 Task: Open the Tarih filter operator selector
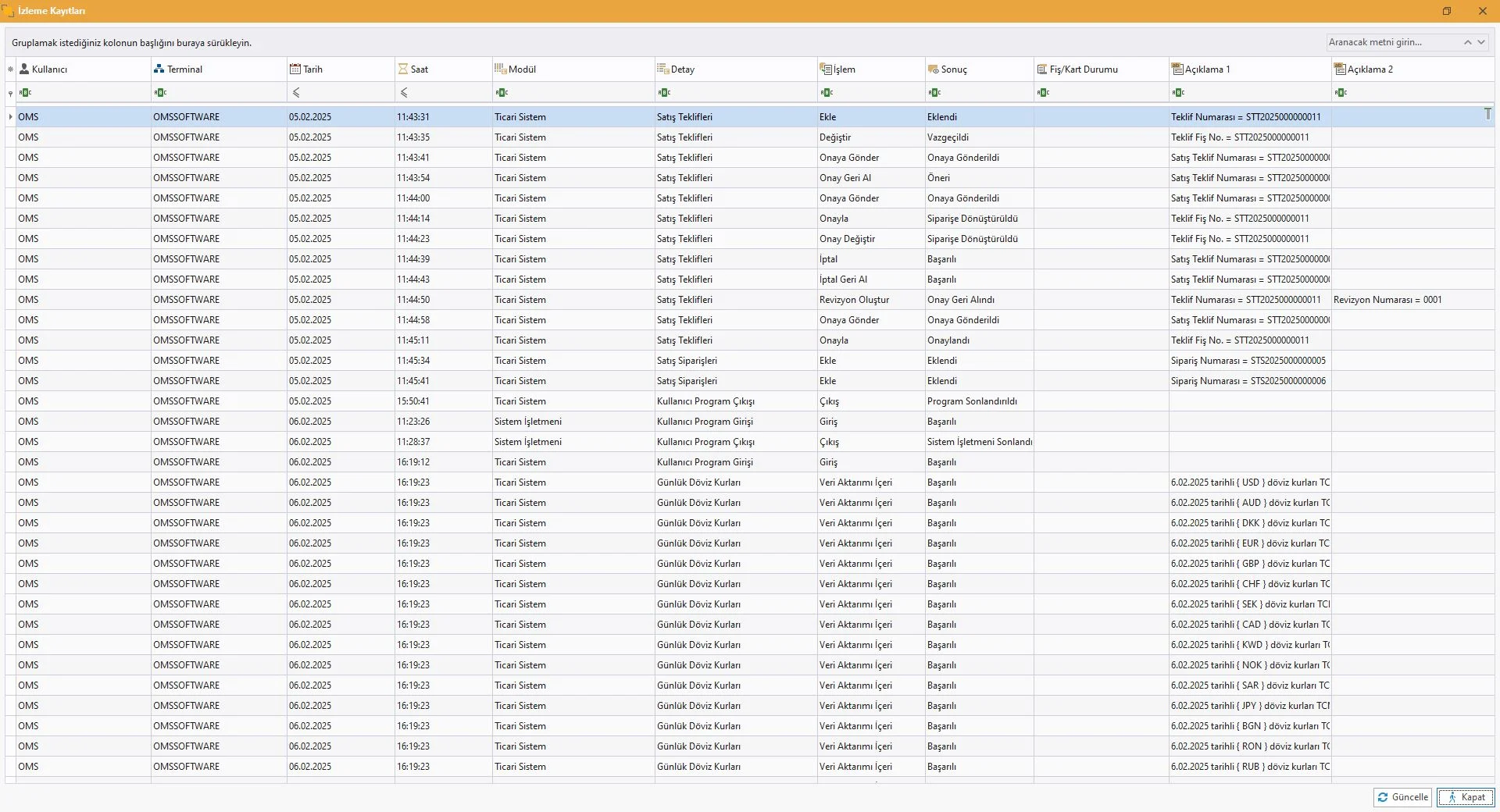[x=296, y=92]
